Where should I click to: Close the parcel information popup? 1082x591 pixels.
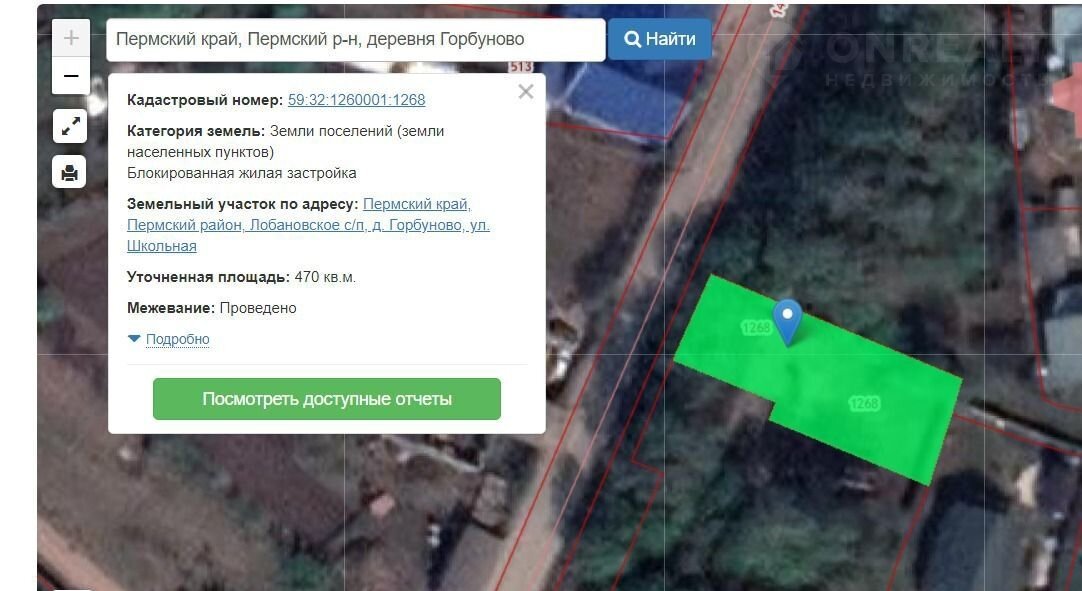click(526, 92)
